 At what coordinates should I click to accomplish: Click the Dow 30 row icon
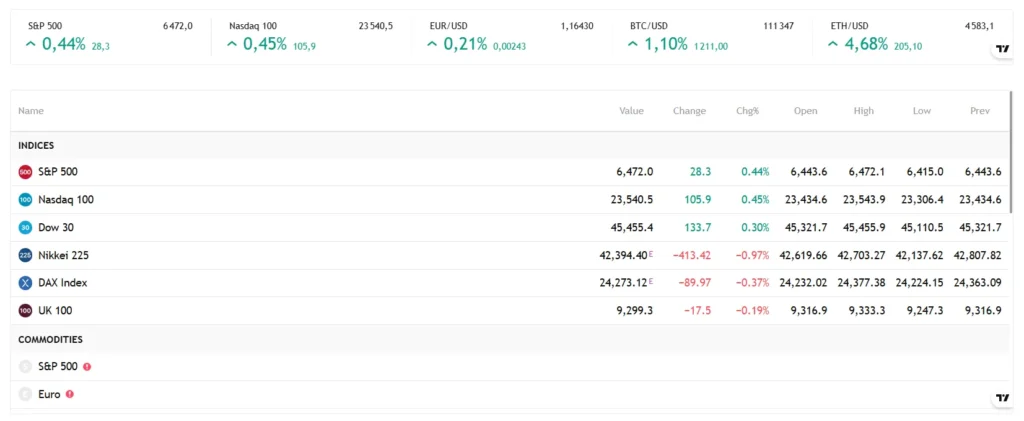tap(25, 228)
